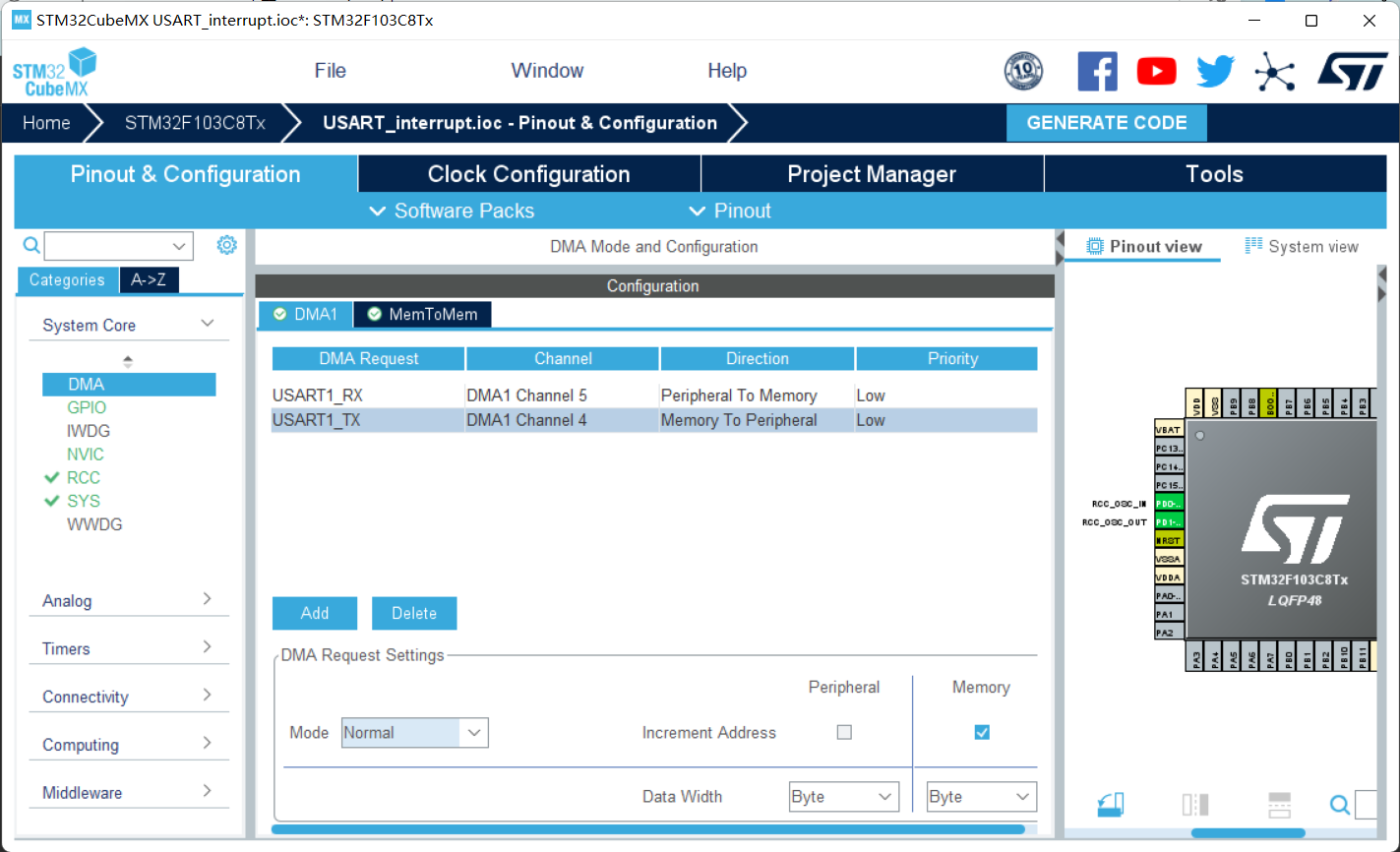Open the File menu
Screen dimensions: 1400x852
(331, 71)
